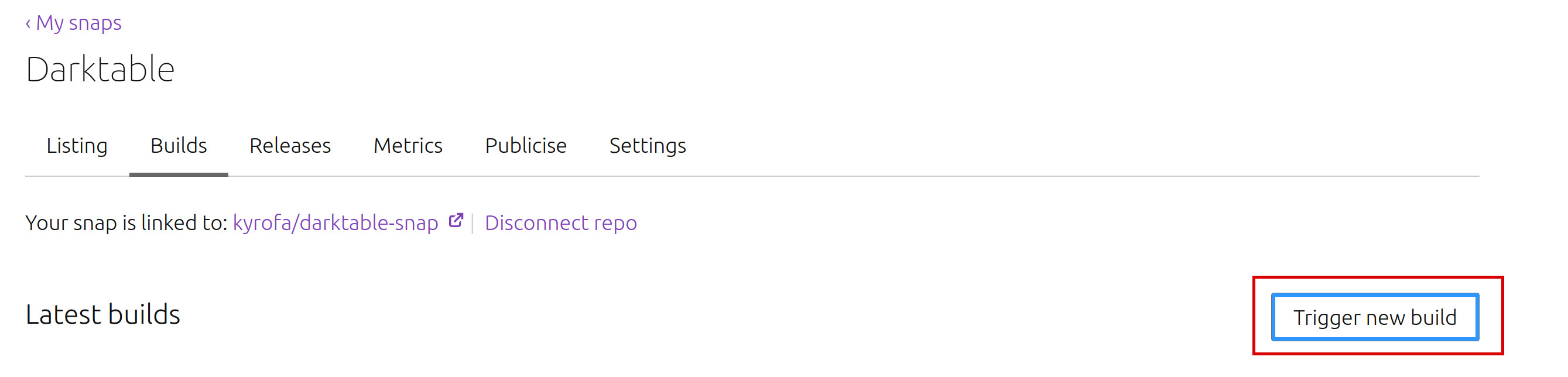This screenshot has height=377, width=1568.
Task: Click the back chevron beside My snaps
Action: (x=28, y=23)
